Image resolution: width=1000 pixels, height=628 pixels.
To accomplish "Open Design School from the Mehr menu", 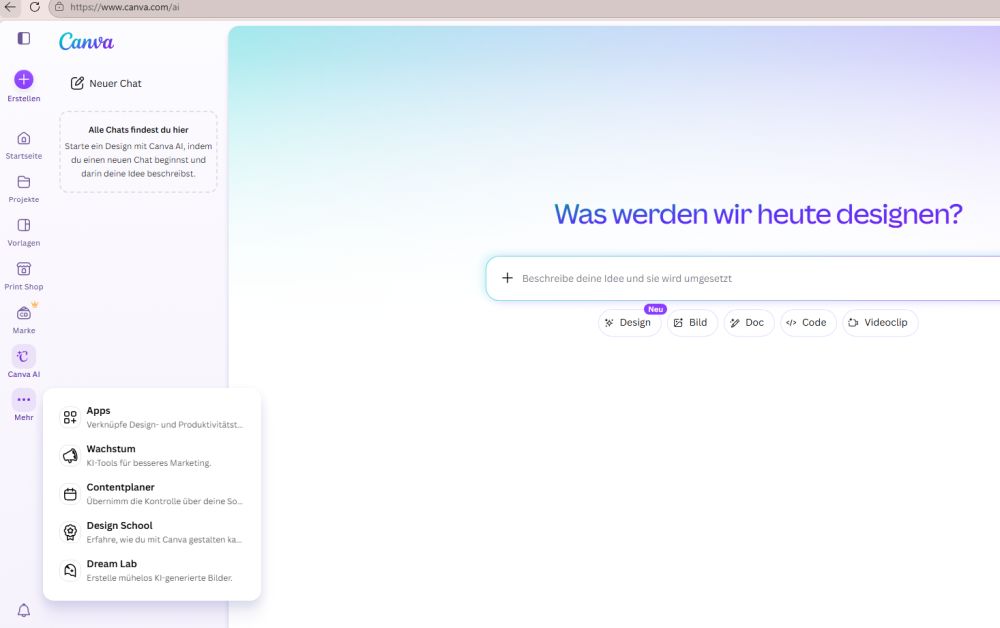I will pyautogui.click(x=152, y=532).
